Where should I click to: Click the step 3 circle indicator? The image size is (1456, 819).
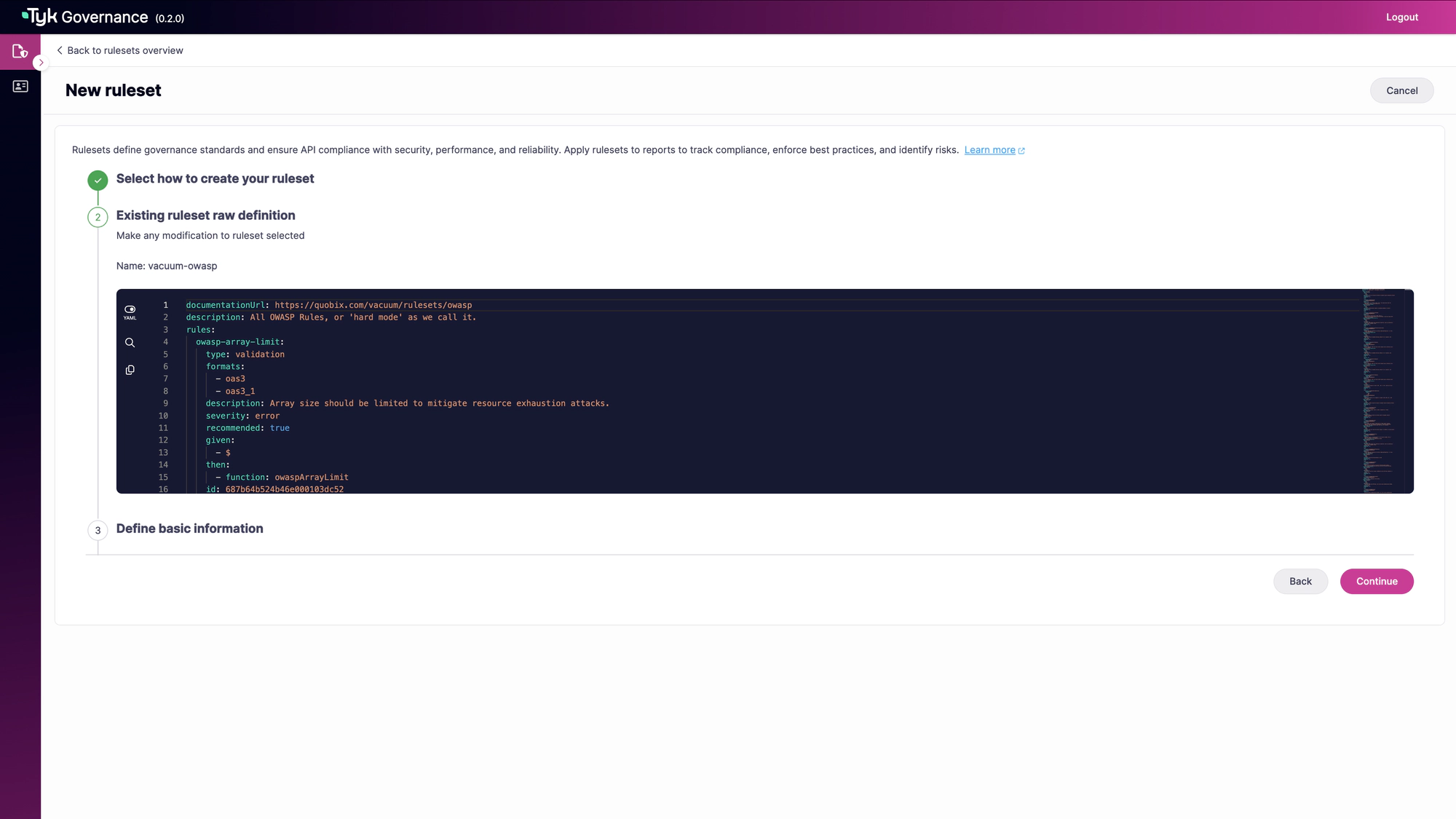(x=98, y=530)
